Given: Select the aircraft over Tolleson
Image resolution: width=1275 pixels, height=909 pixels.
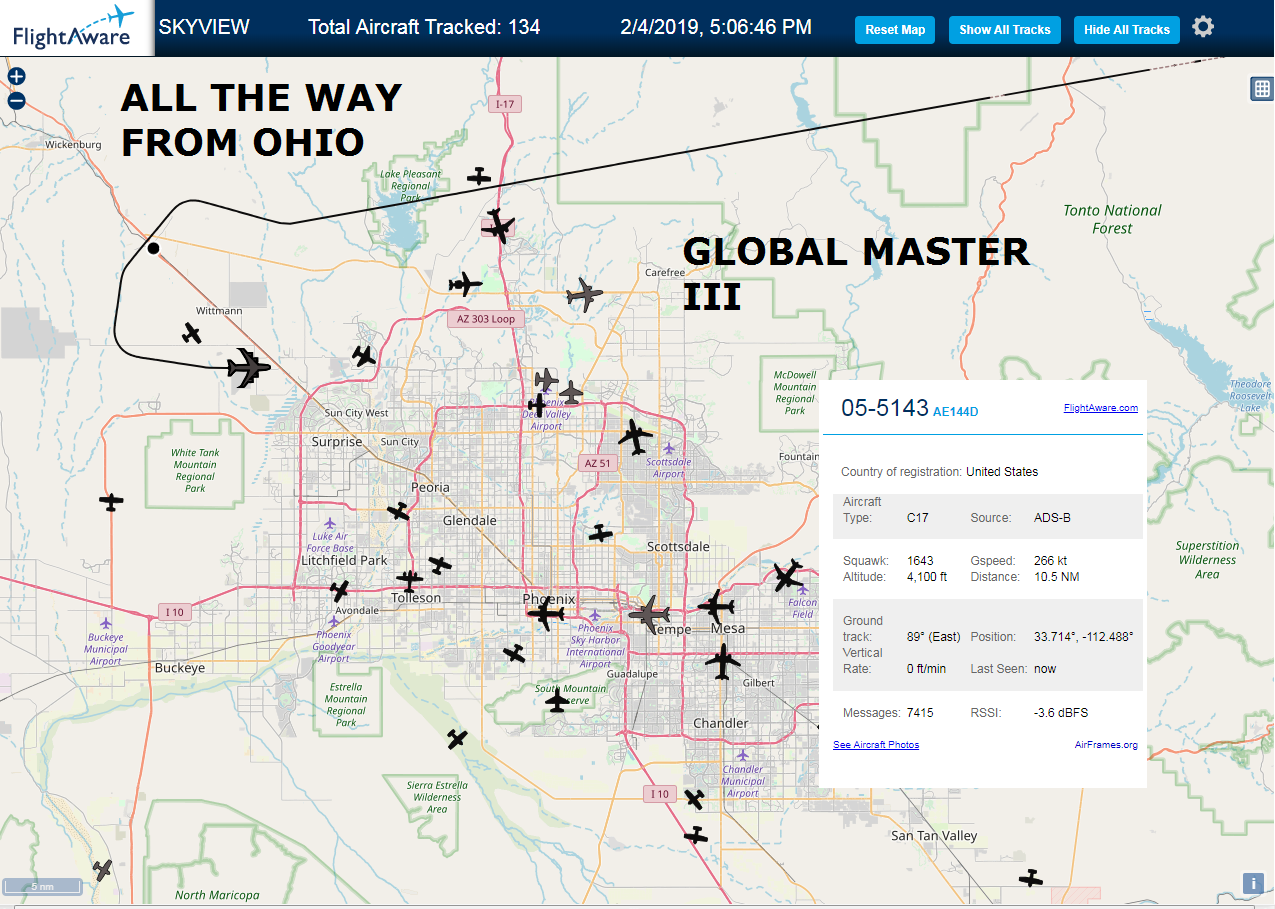Looking at the screenshot, I should coord(409,579).
